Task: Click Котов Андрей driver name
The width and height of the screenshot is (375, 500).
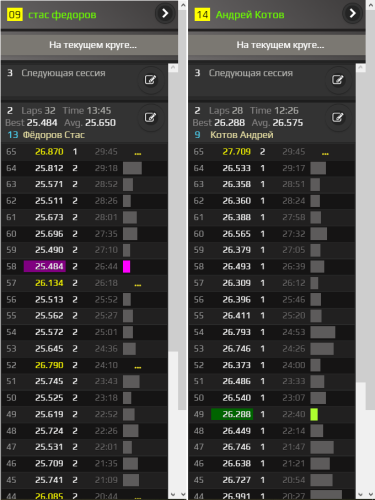Action: (x=242, y=135)
